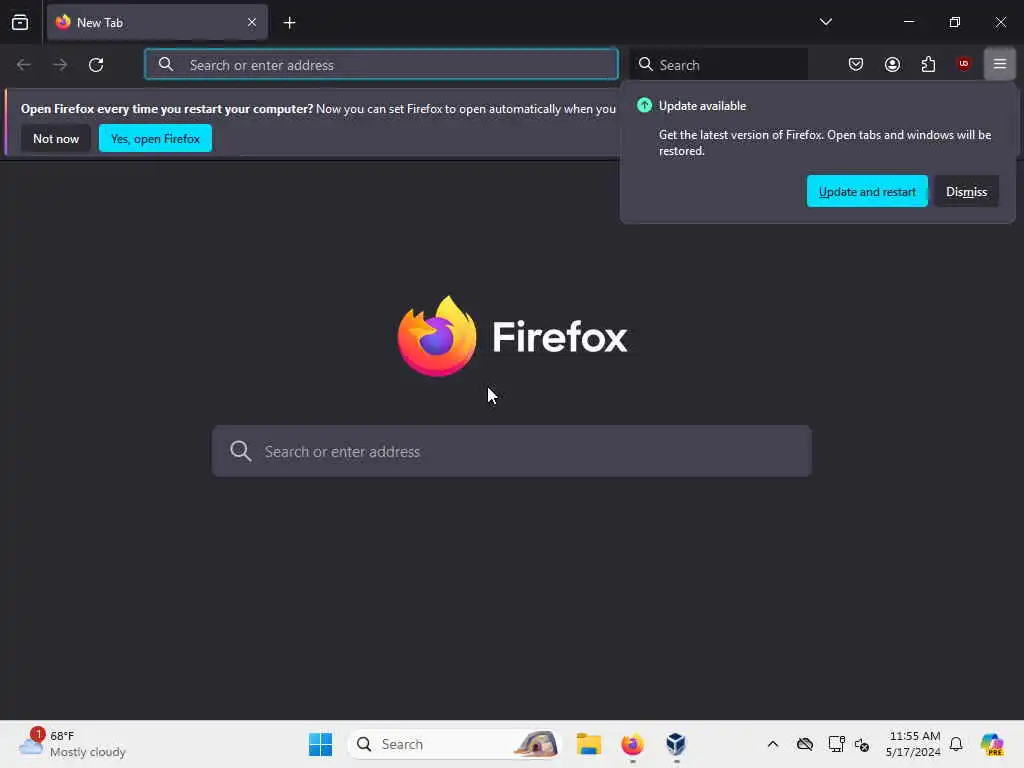Screen dimensions: 1024x768
Task: Open a new tab with plus button
Action: point(289,23)
